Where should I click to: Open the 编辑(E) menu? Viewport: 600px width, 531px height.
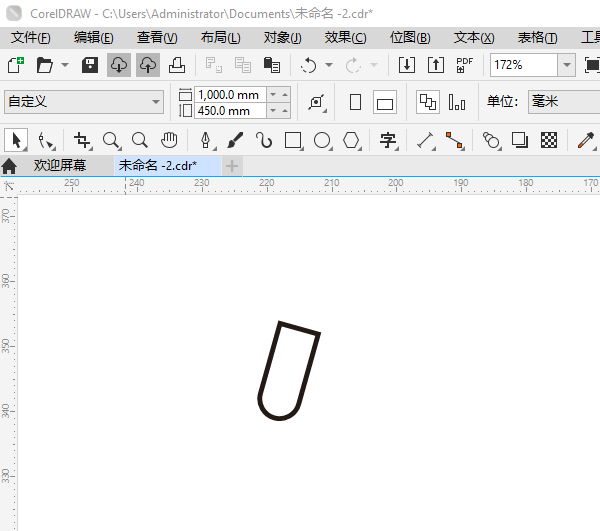pos(94,38)
